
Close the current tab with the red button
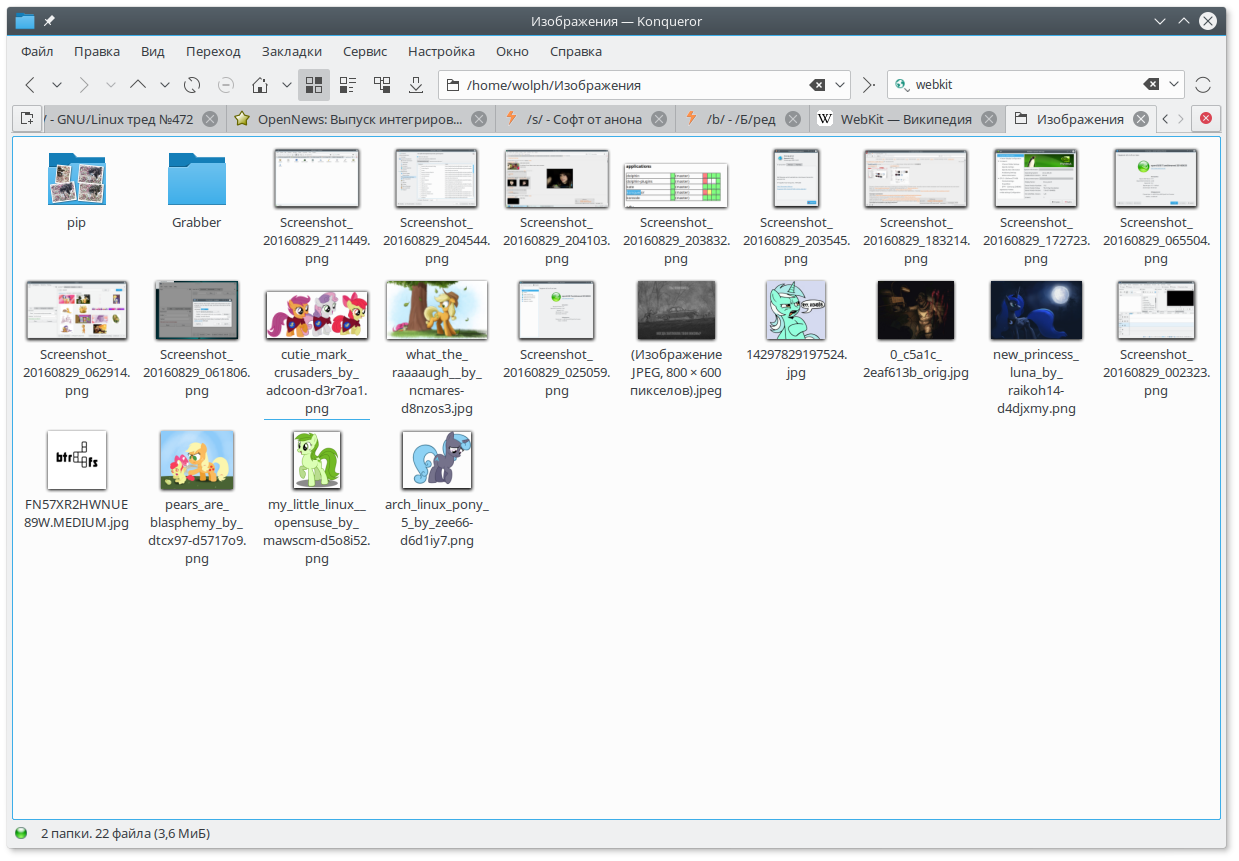1206,118
